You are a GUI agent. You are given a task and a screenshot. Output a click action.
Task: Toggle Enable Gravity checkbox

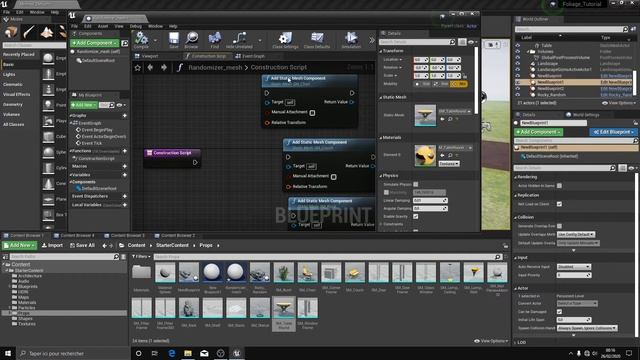pyautogui.click(x=416, y=216)
